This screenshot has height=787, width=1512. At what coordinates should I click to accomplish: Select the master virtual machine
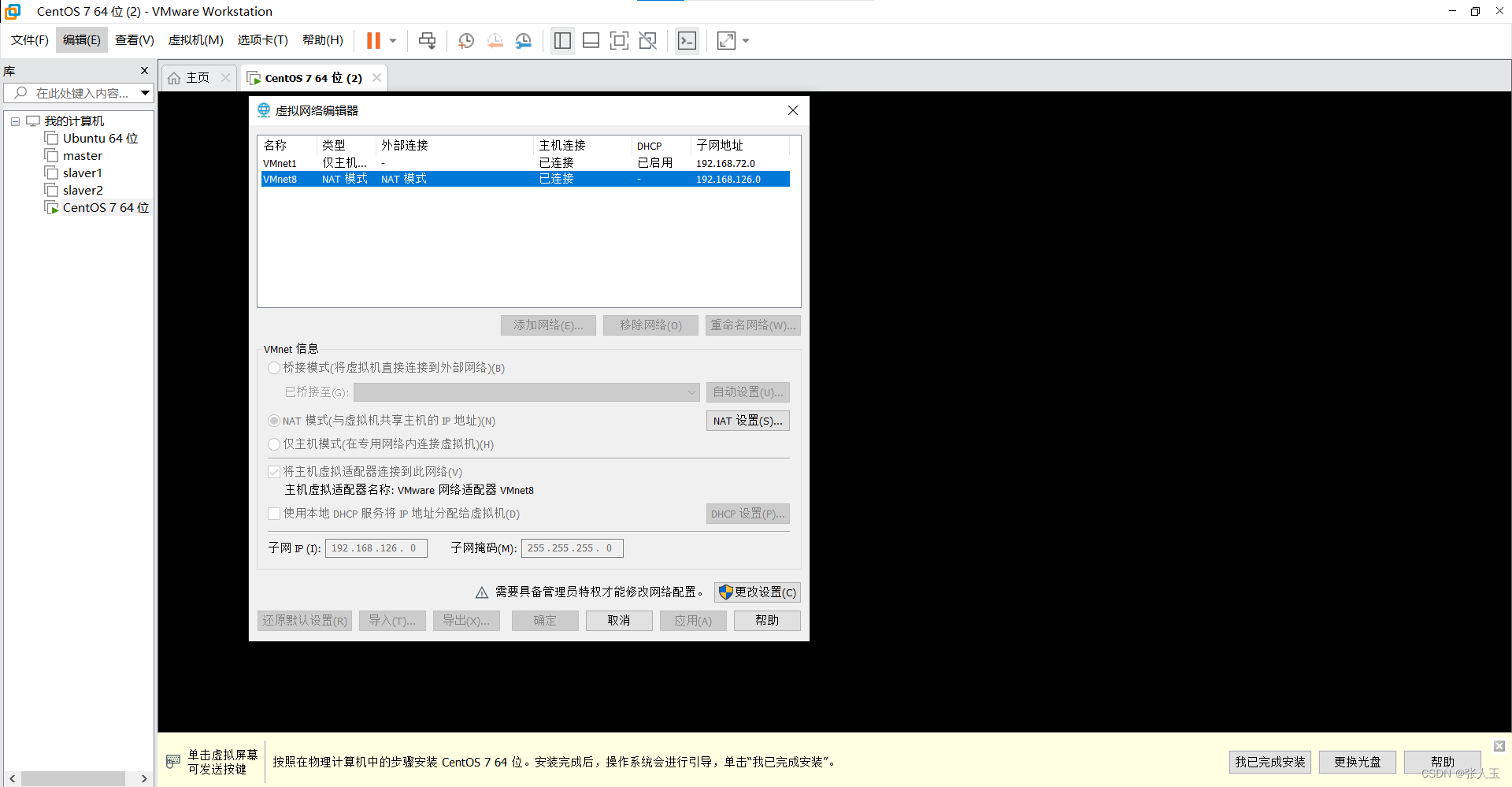tap(82, 156)
